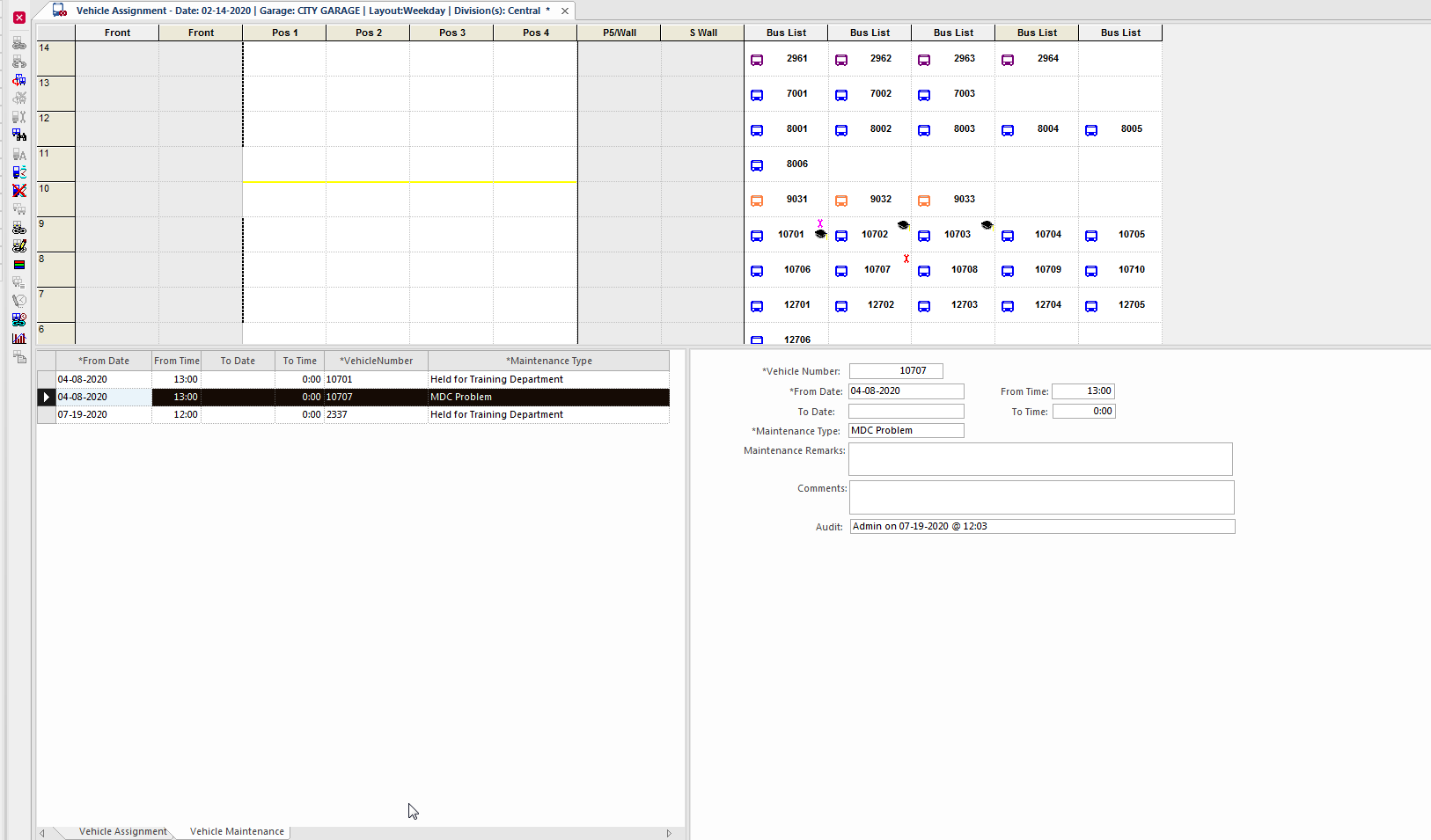Click the Maintenance Remarks text area
The height and width of the screenshot is (840, 1431).
[1041, 458]
